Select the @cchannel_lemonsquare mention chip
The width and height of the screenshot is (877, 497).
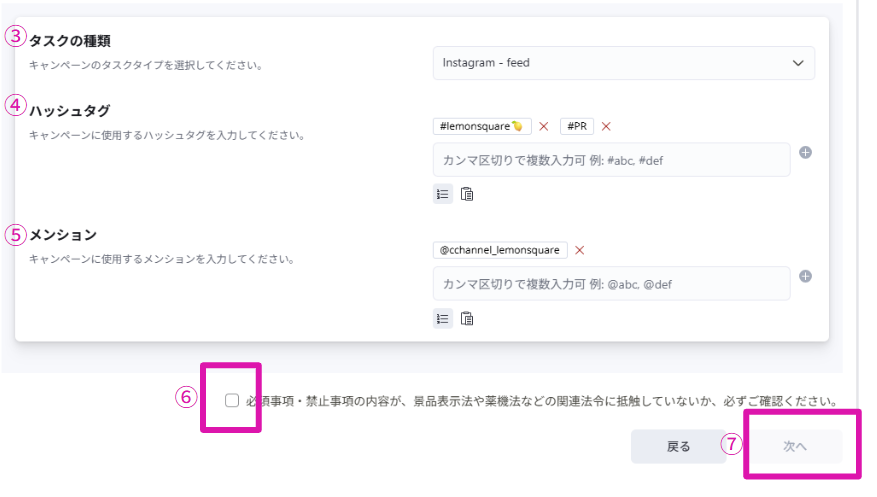click(x=500, y=250)
